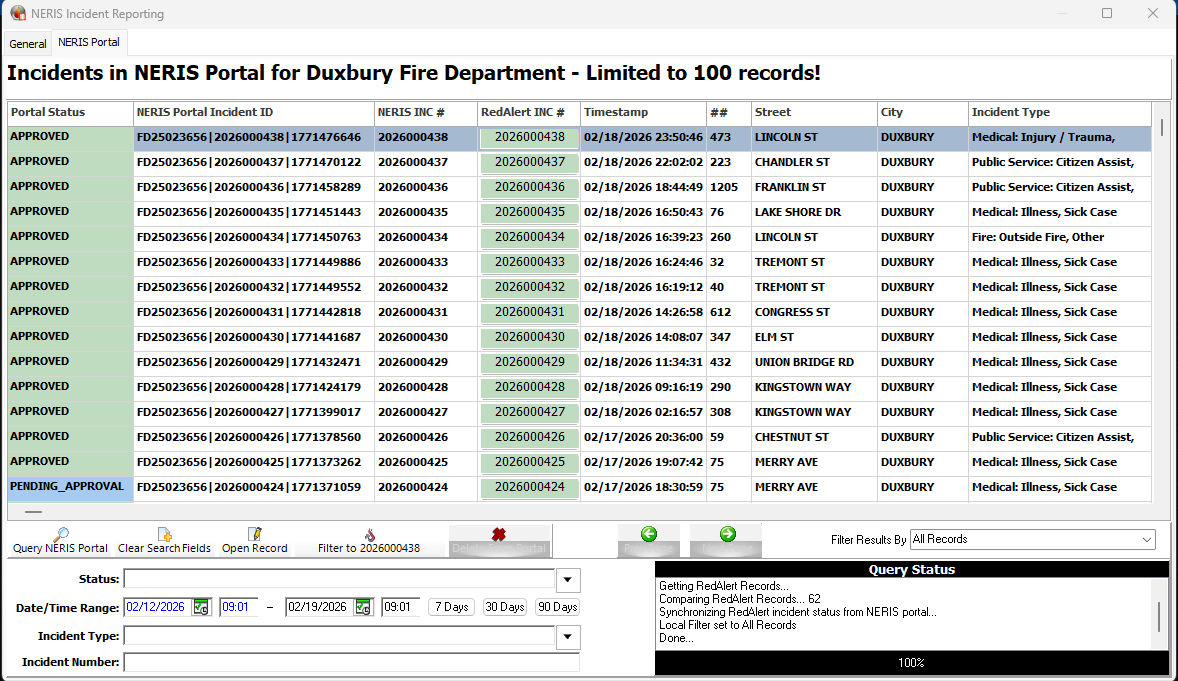Sort by the Portal Status column header

coord(71,113)
